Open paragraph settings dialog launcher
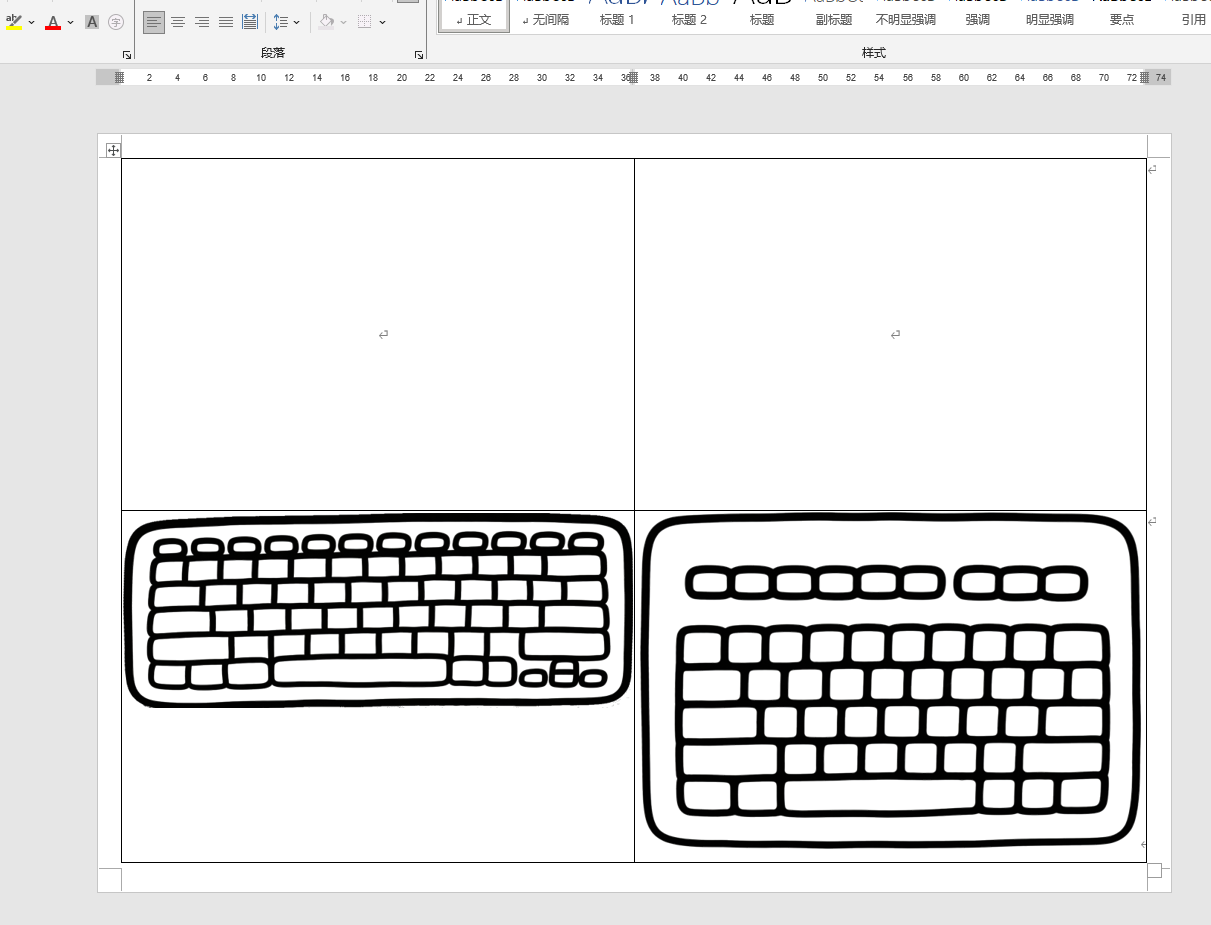1211x925 pixels. point(419,55)
